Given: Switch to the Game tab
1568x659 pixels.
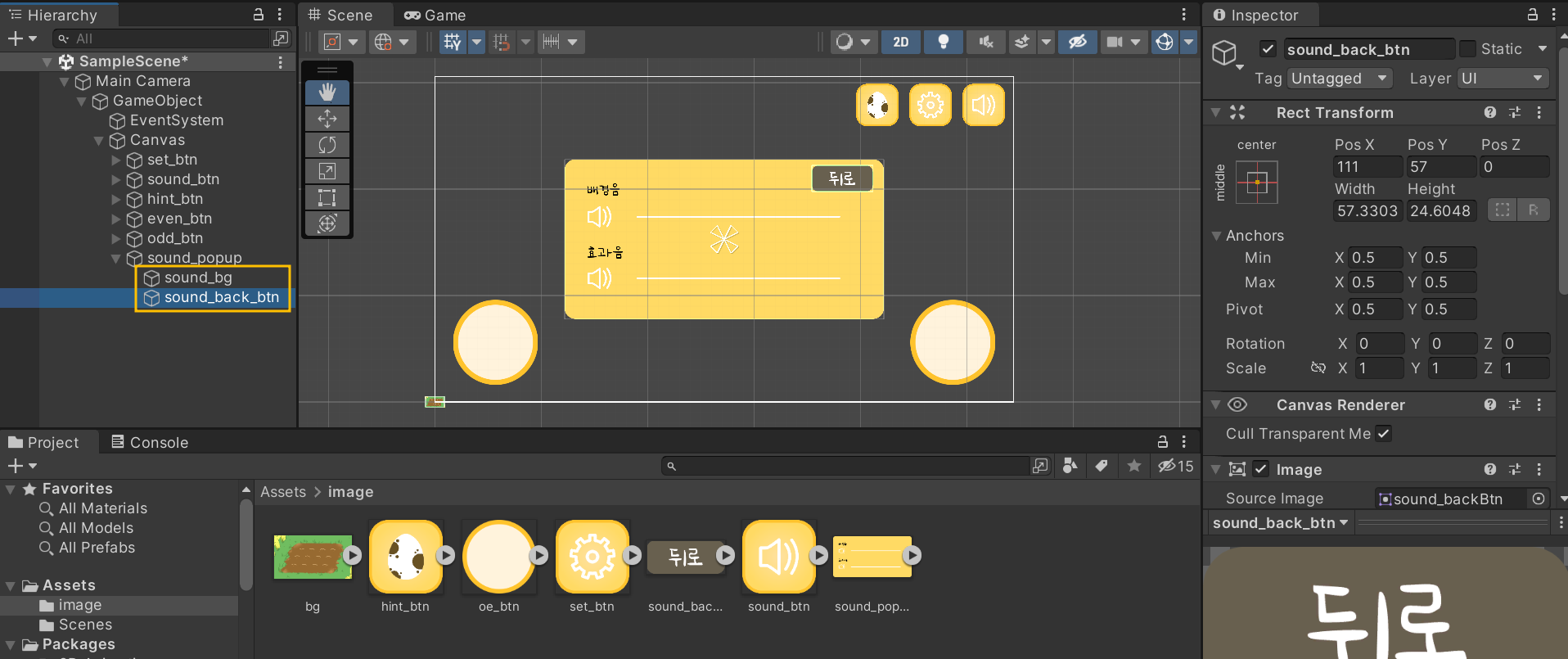Looking at the screenshot, I should [435, 15].
